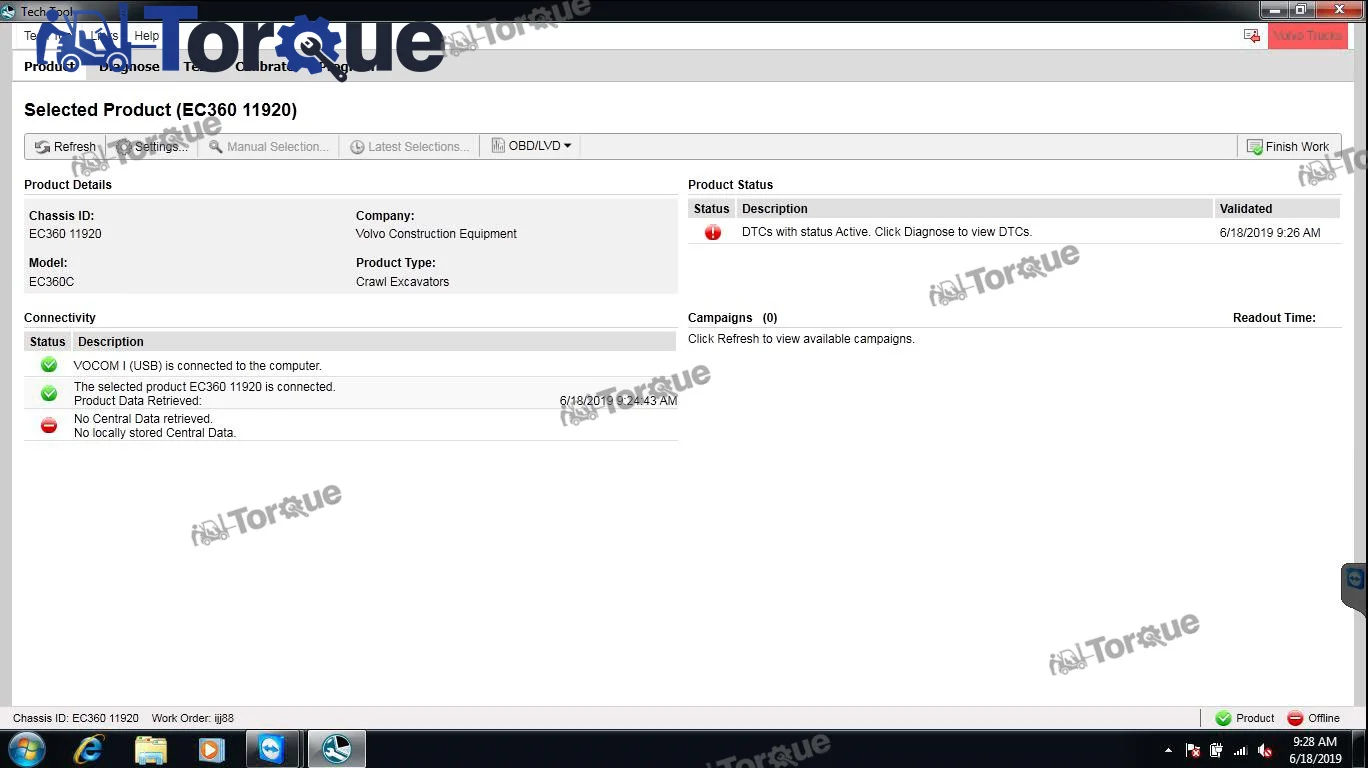Screen dimensions: 1368x768
Task: Click the volume speaker tray icon
Action: point(1265,750)
